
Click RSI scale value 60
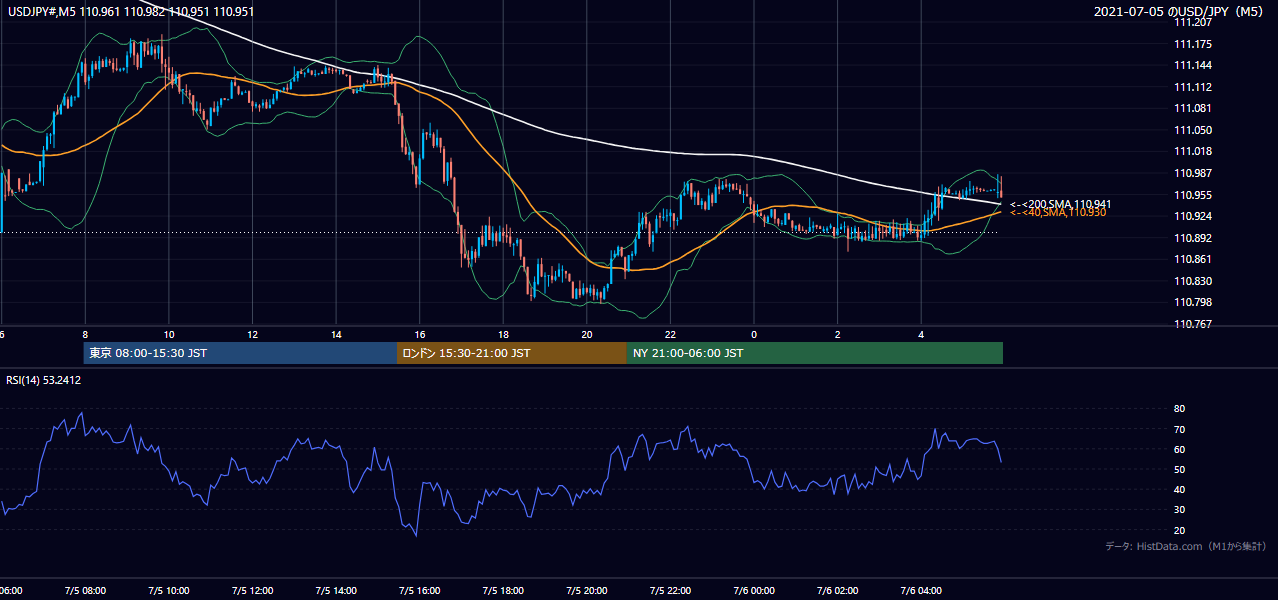click(1179, 449)
